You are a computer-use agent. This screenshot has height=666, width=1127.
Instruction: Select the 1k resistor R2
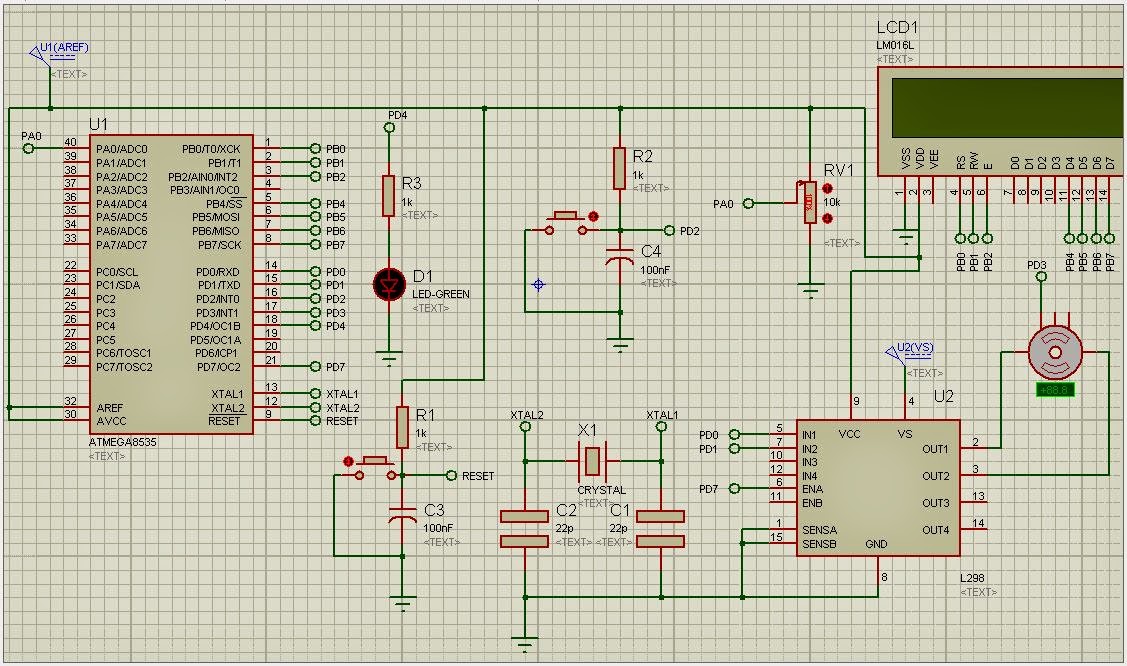(x=620, y=170)
